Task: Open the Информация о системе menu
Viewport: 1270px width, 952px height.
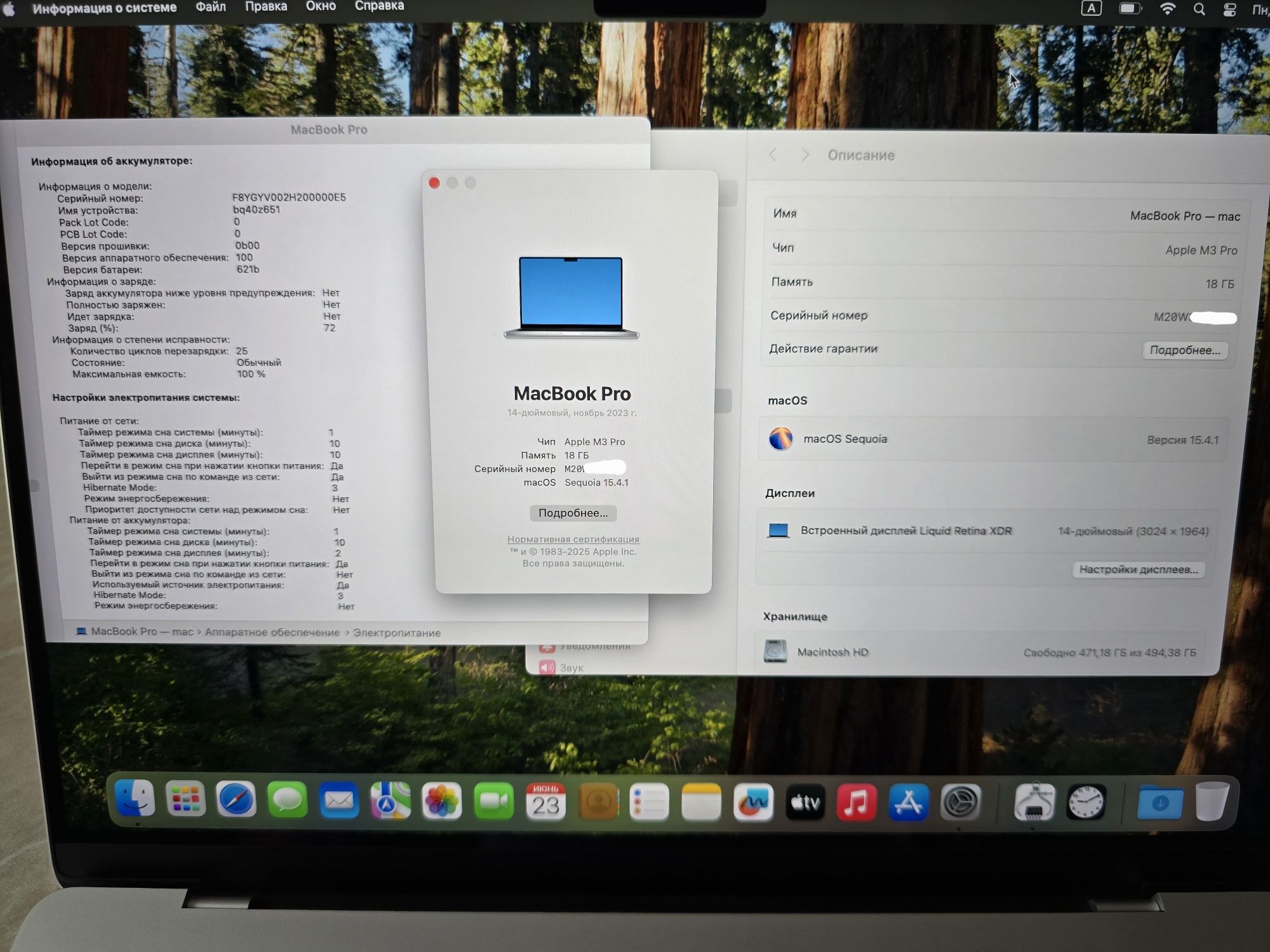Action: pyautogui.click(x=105, y=8)
